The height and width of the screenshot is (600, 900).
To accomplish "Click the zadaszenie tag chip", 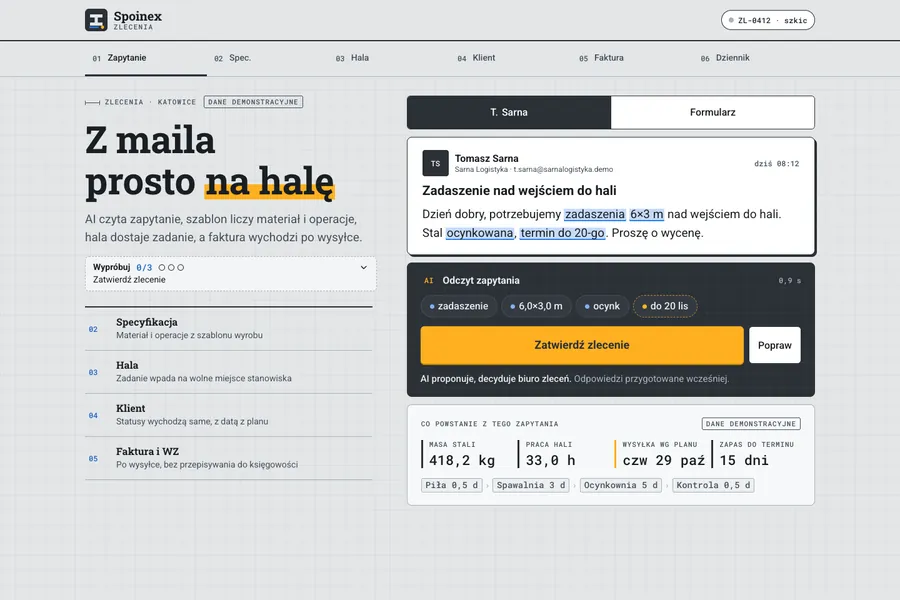I will coord(458,306).
